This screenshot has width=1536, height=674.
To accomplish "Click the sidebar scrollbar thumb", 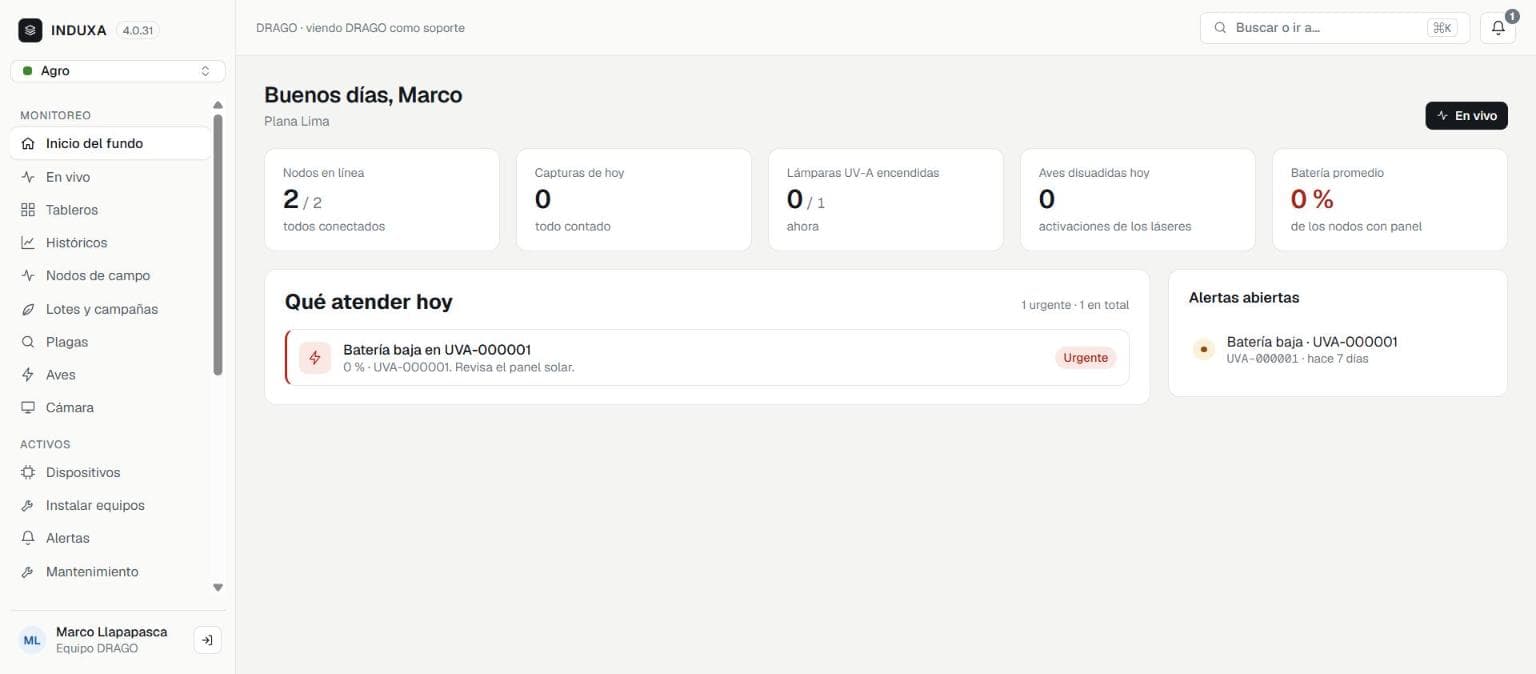I will coord(218,245).
